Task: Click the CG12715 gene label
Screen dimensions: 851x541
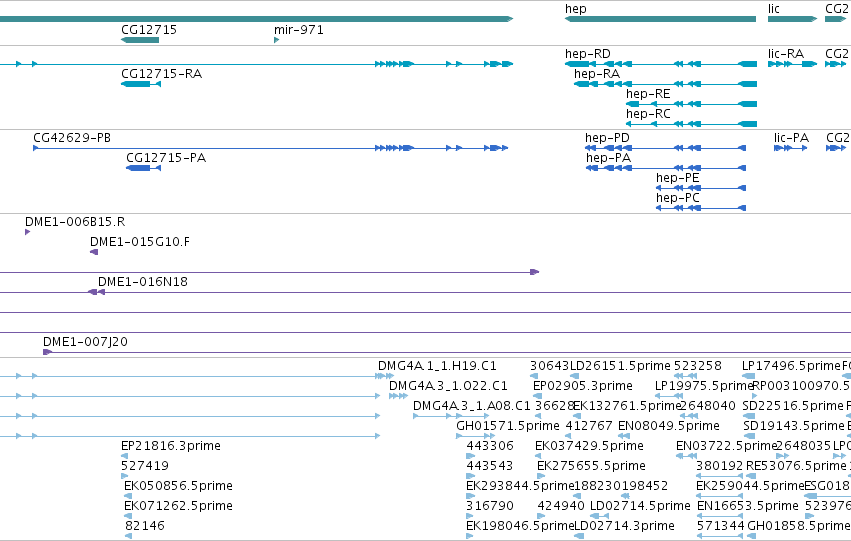Action: [149, 29]
